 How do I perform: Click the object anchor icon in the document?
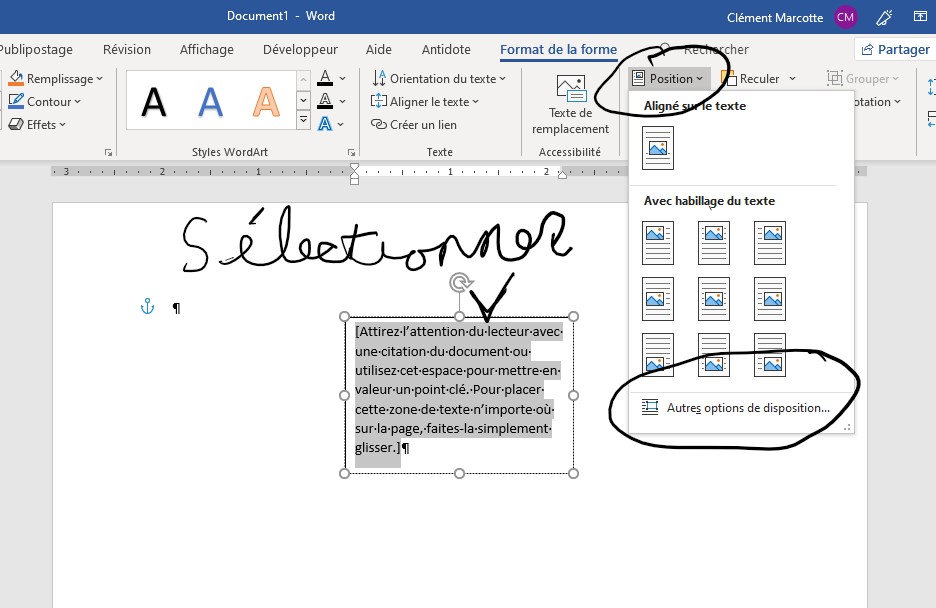[x=146, y=307]
